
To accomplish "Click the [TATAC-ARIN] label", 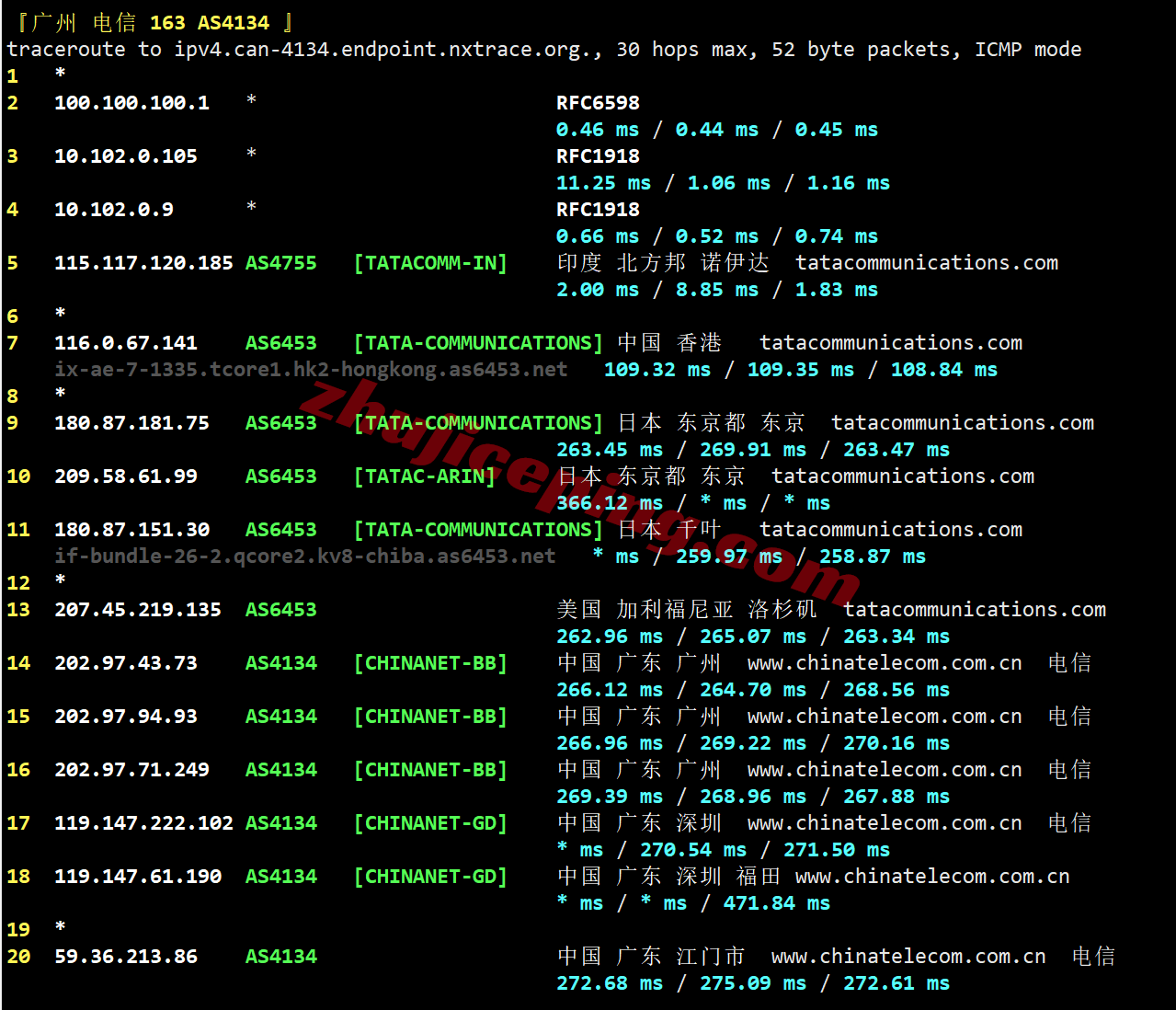I will (424, 476).
